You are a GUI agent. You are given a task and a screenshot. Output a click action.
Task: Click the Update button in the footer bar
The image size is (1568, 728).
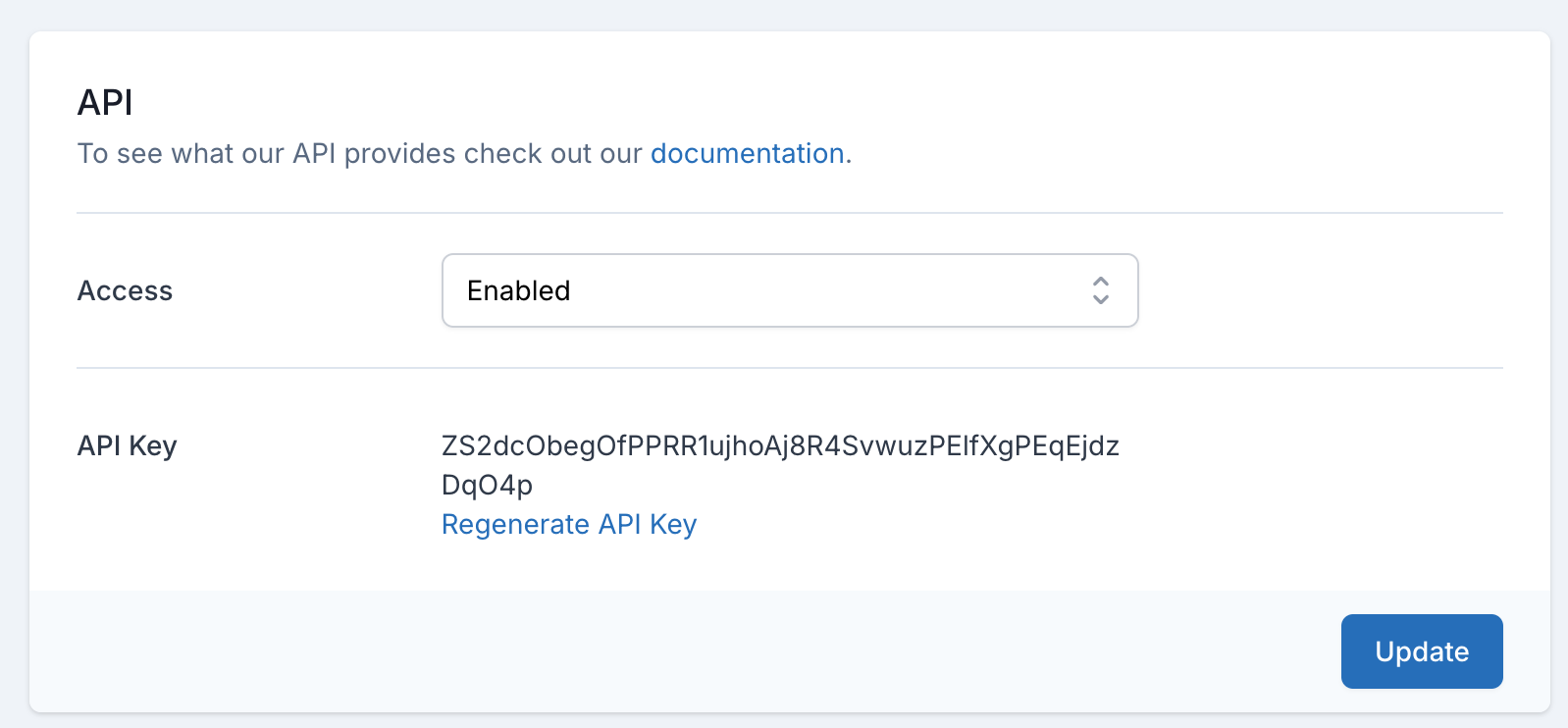tap(1421, 650)
